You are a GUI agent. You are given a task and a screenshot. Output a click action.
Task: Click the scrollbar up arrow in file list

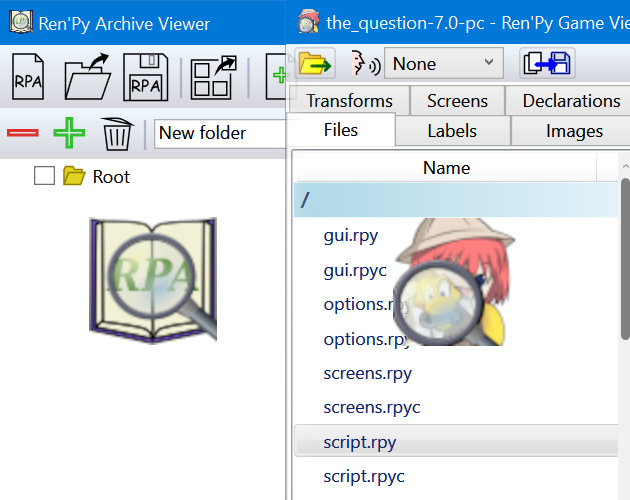625,166
